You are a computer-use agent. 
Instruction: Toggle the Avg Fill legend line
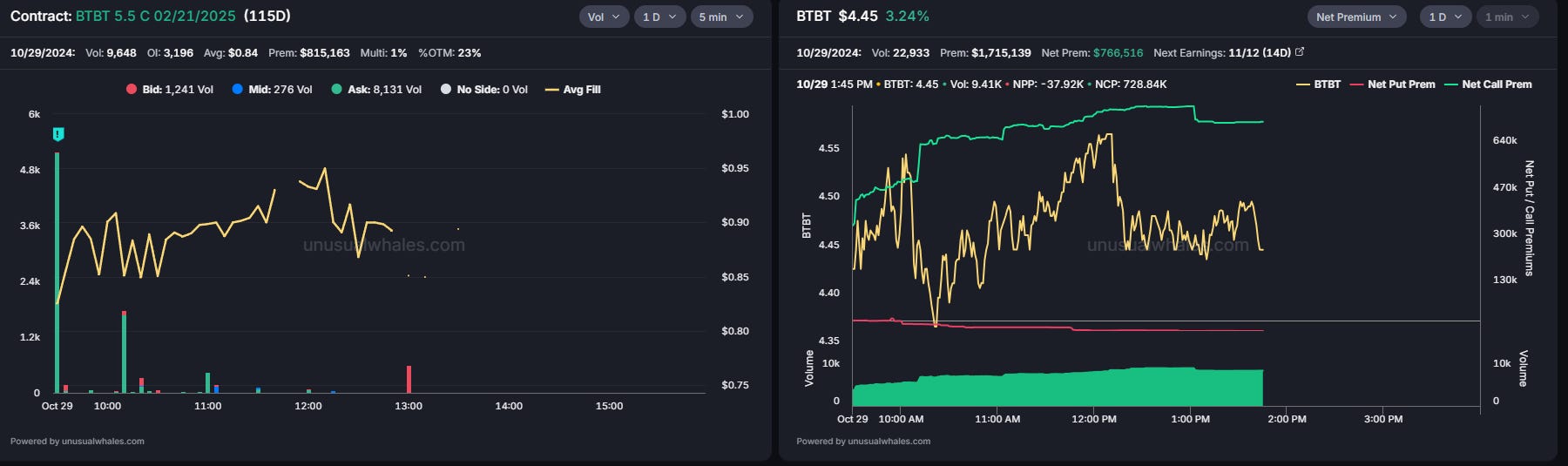[x=572, y=89]
